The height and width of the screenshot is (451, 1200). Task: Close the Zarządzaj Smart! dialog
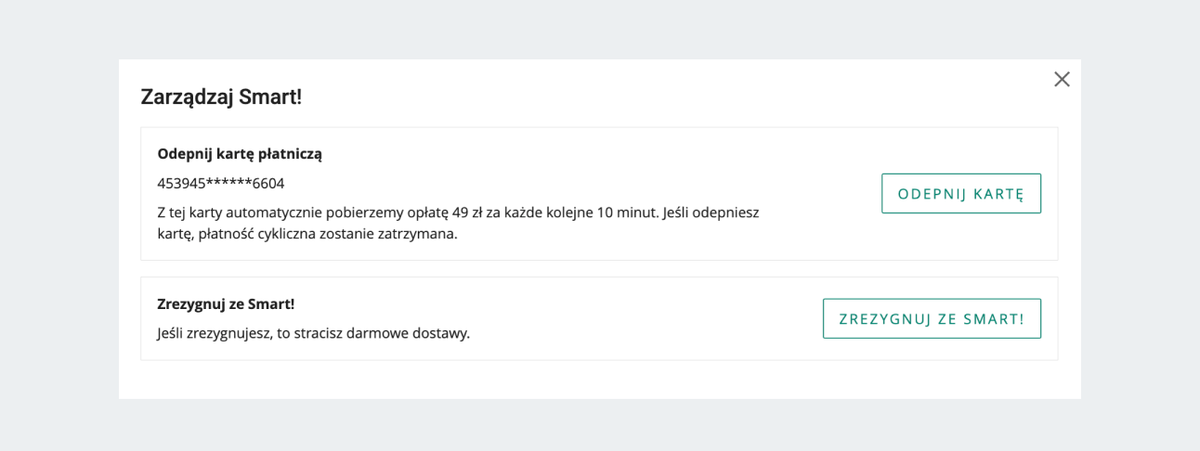click(x=1062, y=80)
